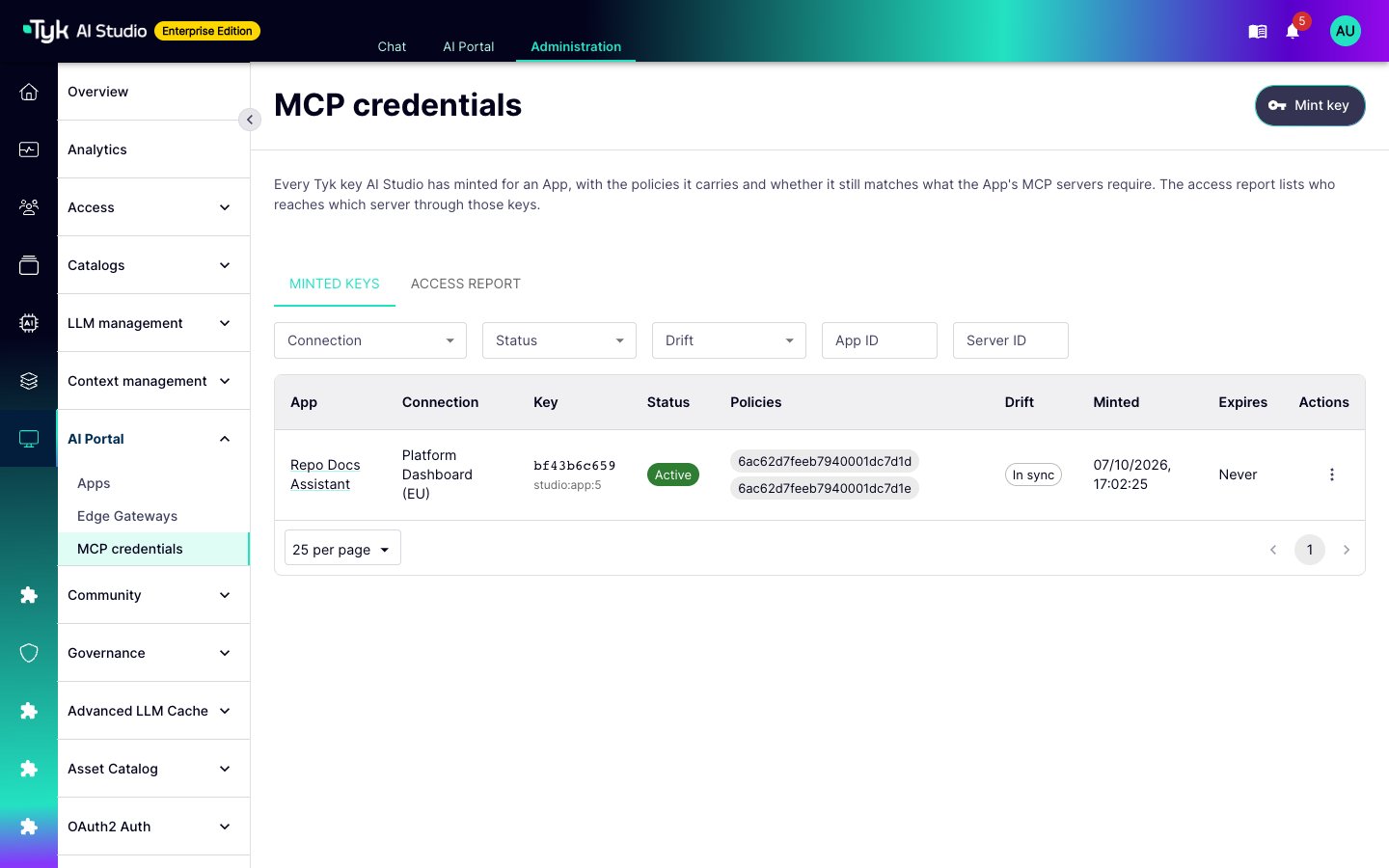Click the App ID filter field
1389x868 pixels.
coord(880,340)
